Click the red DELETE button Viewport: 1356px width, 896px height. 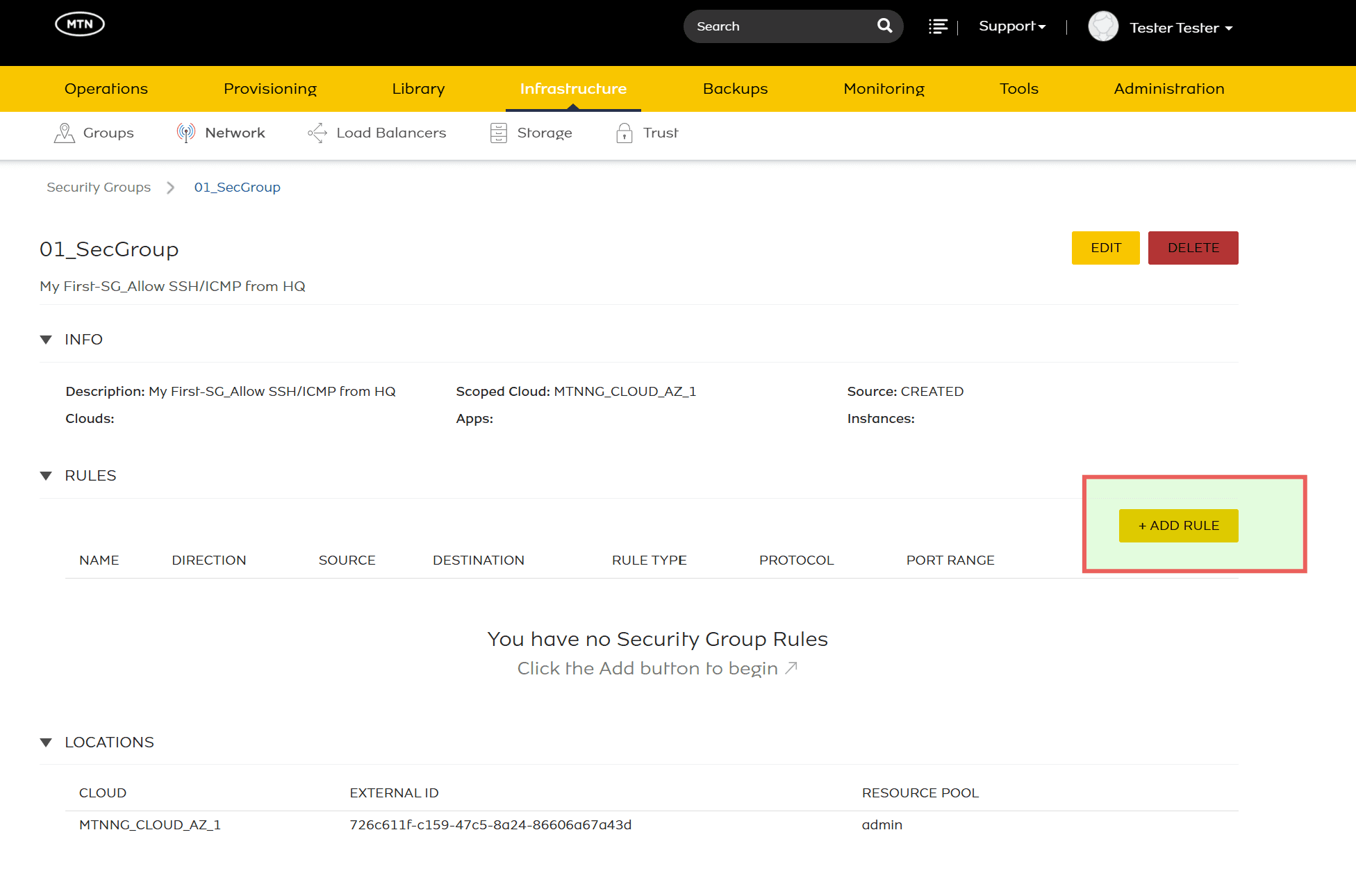coord(1193,248)
